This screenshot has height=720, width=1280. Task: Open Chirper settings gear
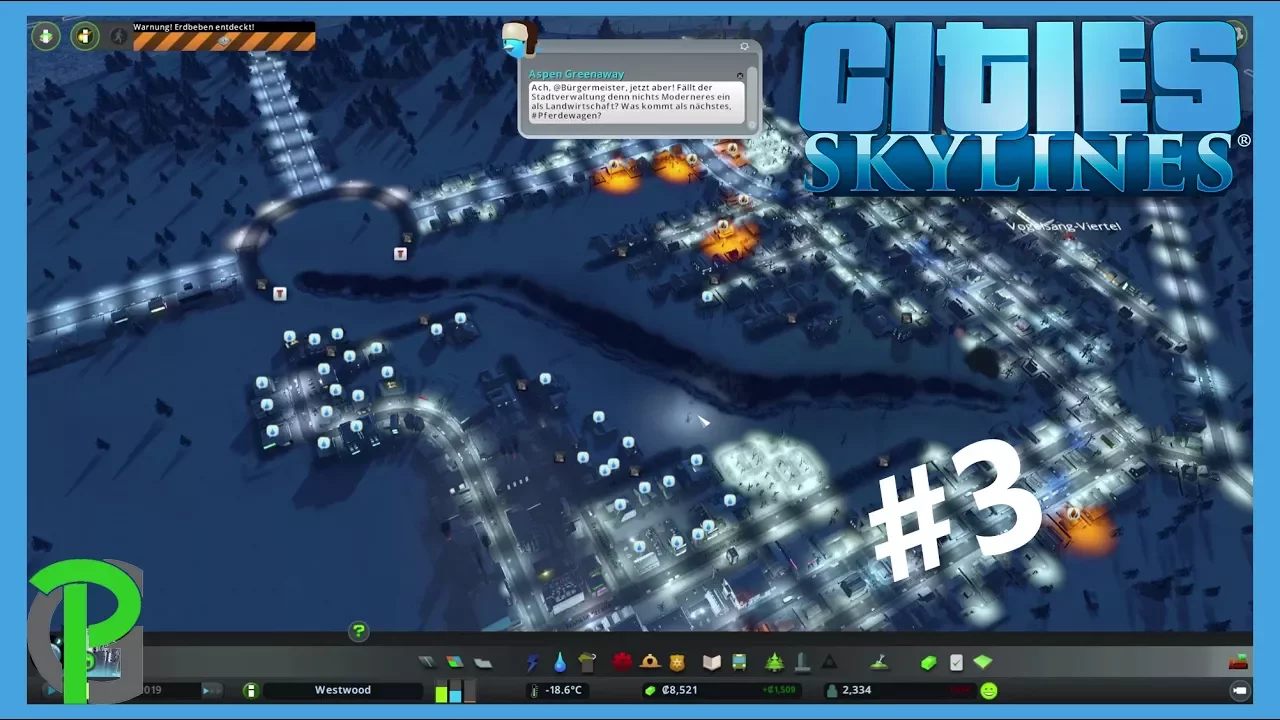(744, 46)
